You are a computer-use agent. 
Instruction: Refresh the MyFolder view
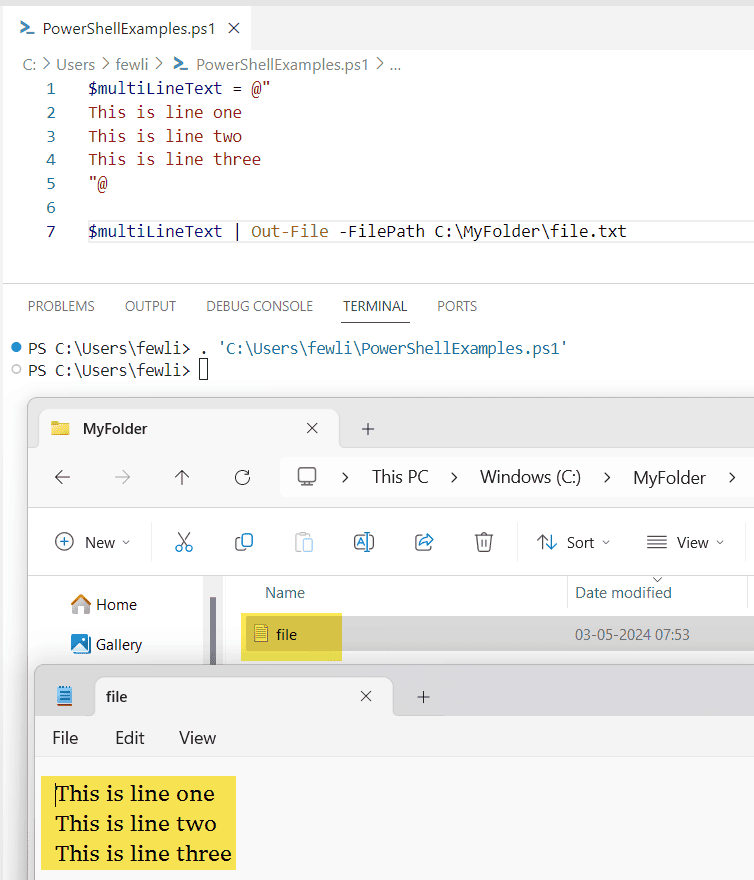click(x=242, y=477)
